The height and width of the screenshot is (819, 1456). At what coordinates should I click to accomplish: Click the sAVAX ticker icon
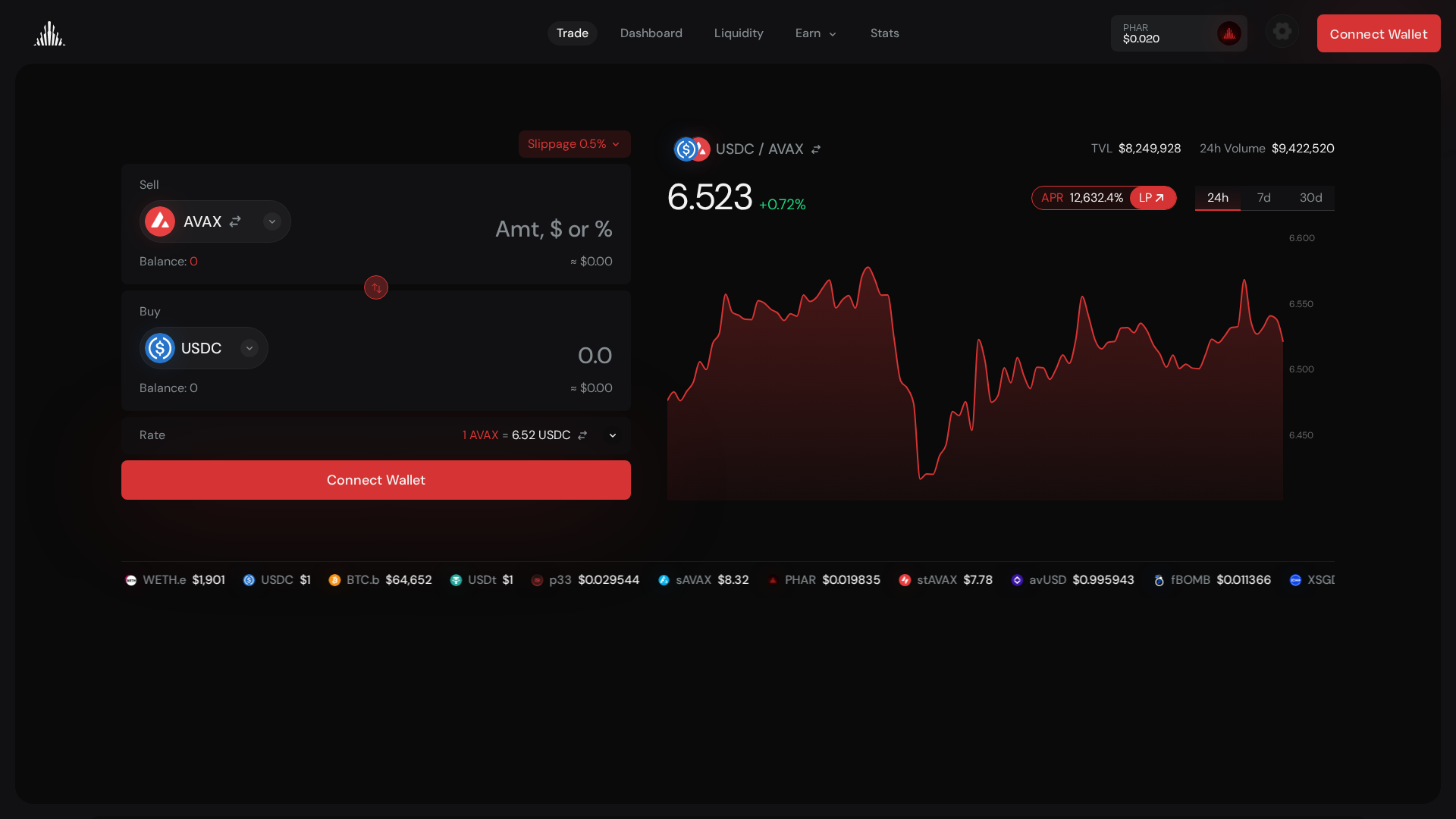(x=664, y=580)
